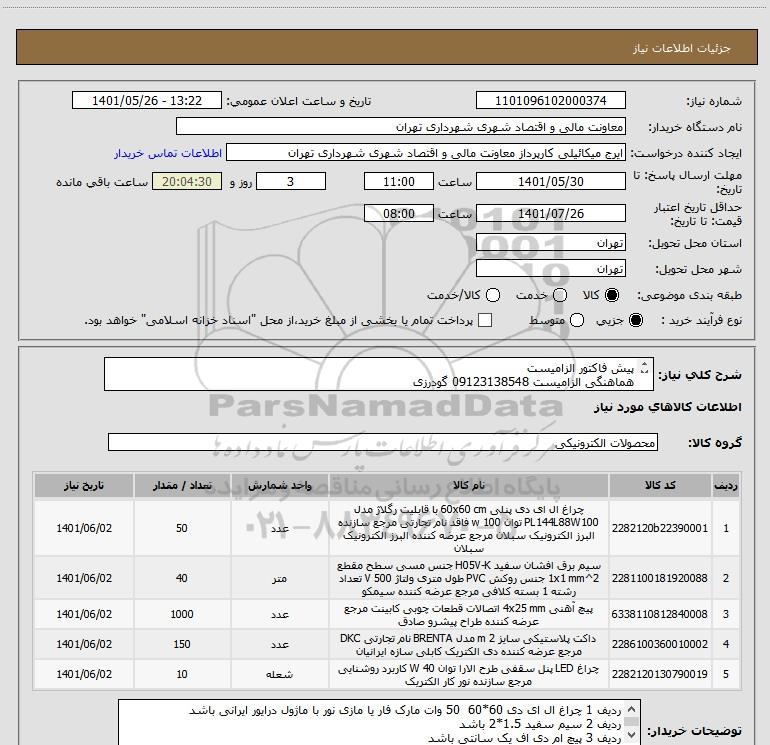Click product code 2282120b22390001
770x745 pixels.
point(660,528)
